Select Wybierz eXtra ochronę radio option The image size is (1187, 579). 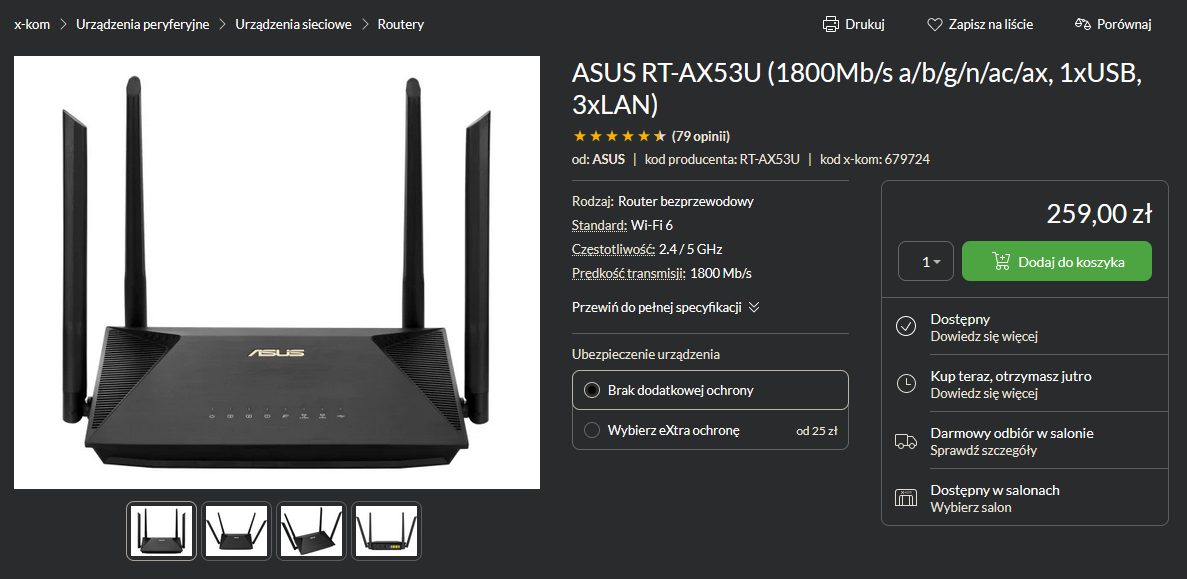[592, 431]
